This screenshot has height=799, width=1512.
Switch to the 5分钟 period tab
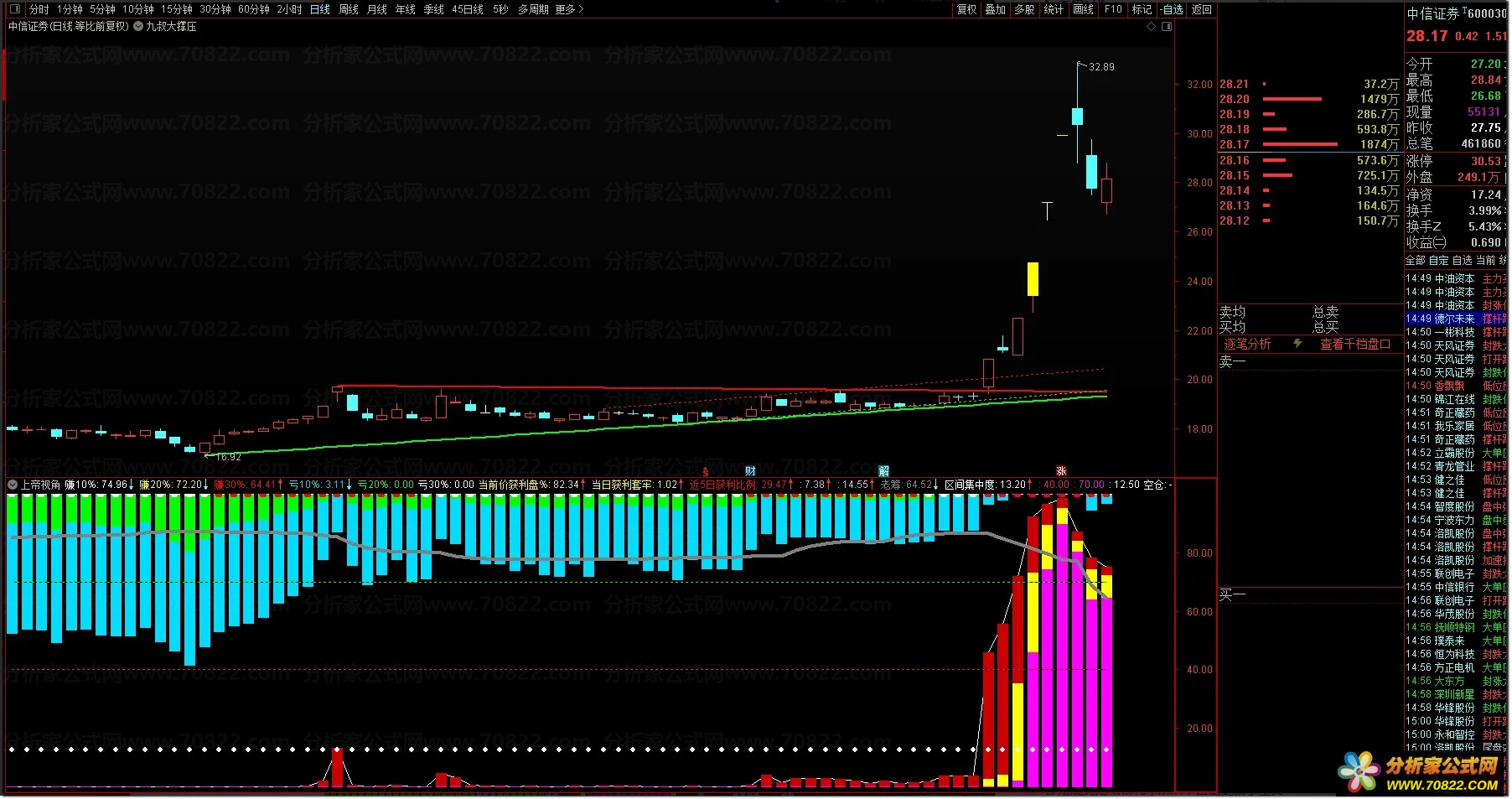pyautogui.click(x=102, y=9)
